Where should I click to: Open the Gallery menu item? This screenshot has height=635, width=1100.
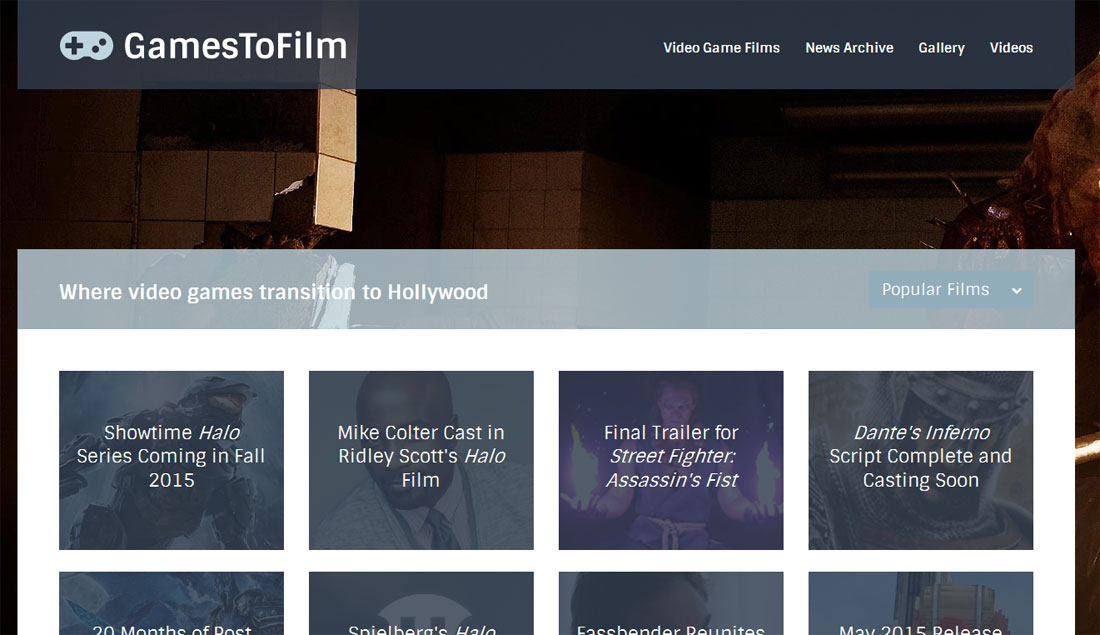tap(941, 48)
